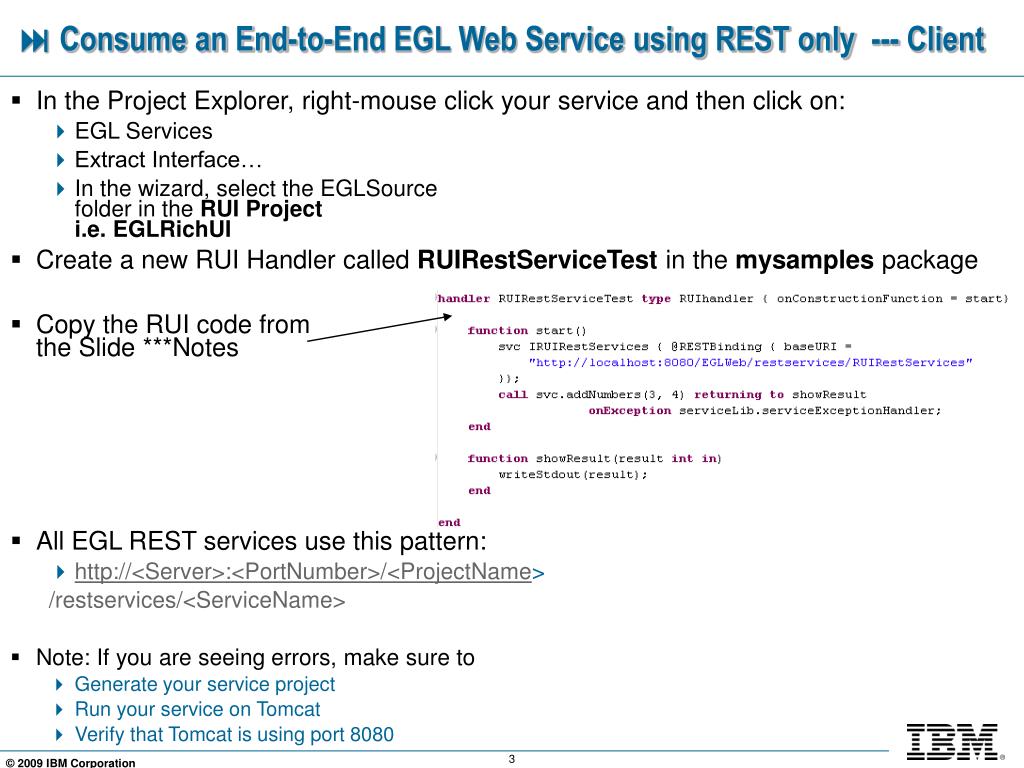Screen dimensions: 1024x768
Task: Click 'All EGL REST services use this pattern:'
Action: 261,541
